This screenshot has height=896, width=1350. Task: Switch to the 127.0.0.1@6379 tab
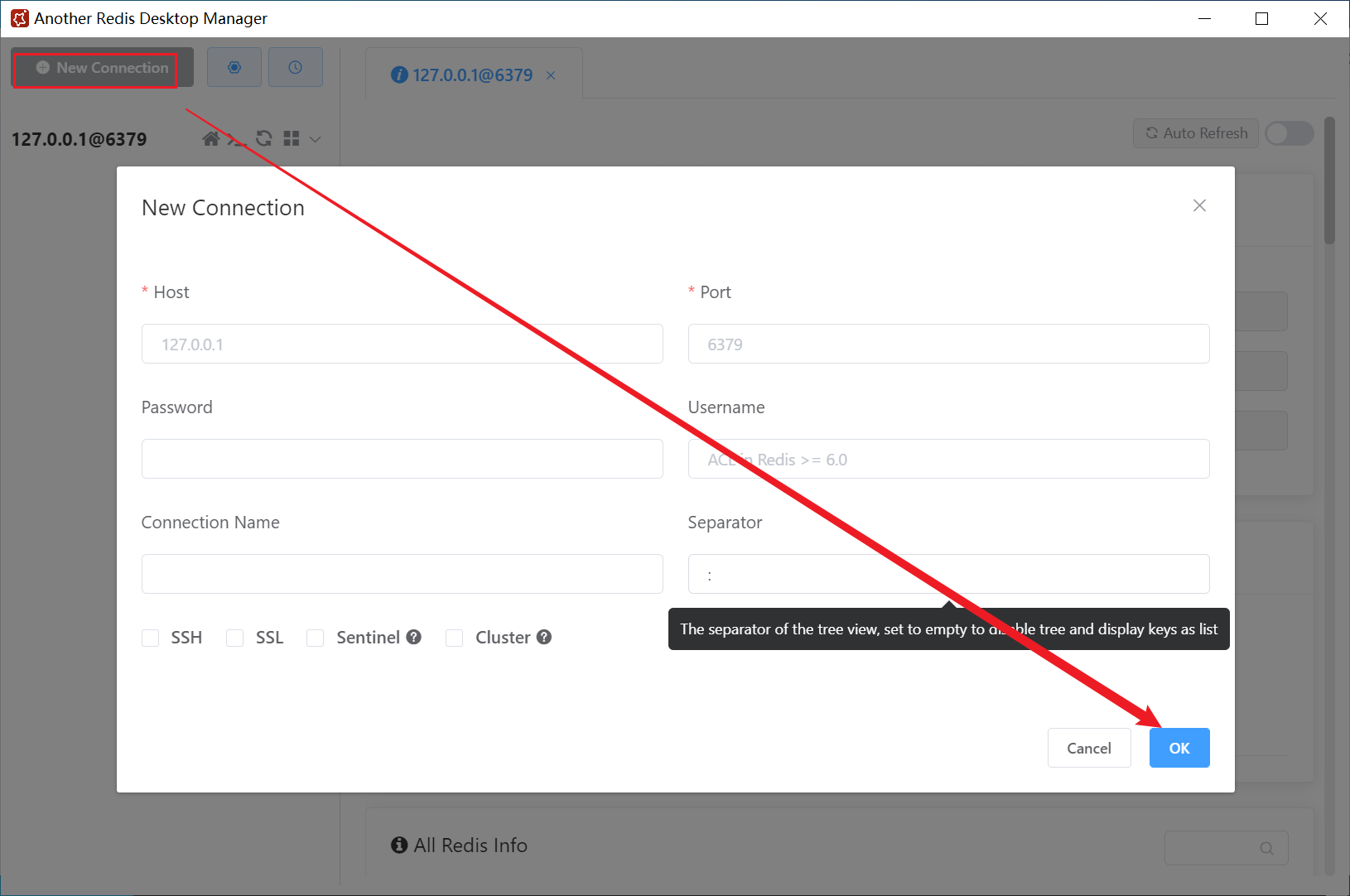[472, 75]
